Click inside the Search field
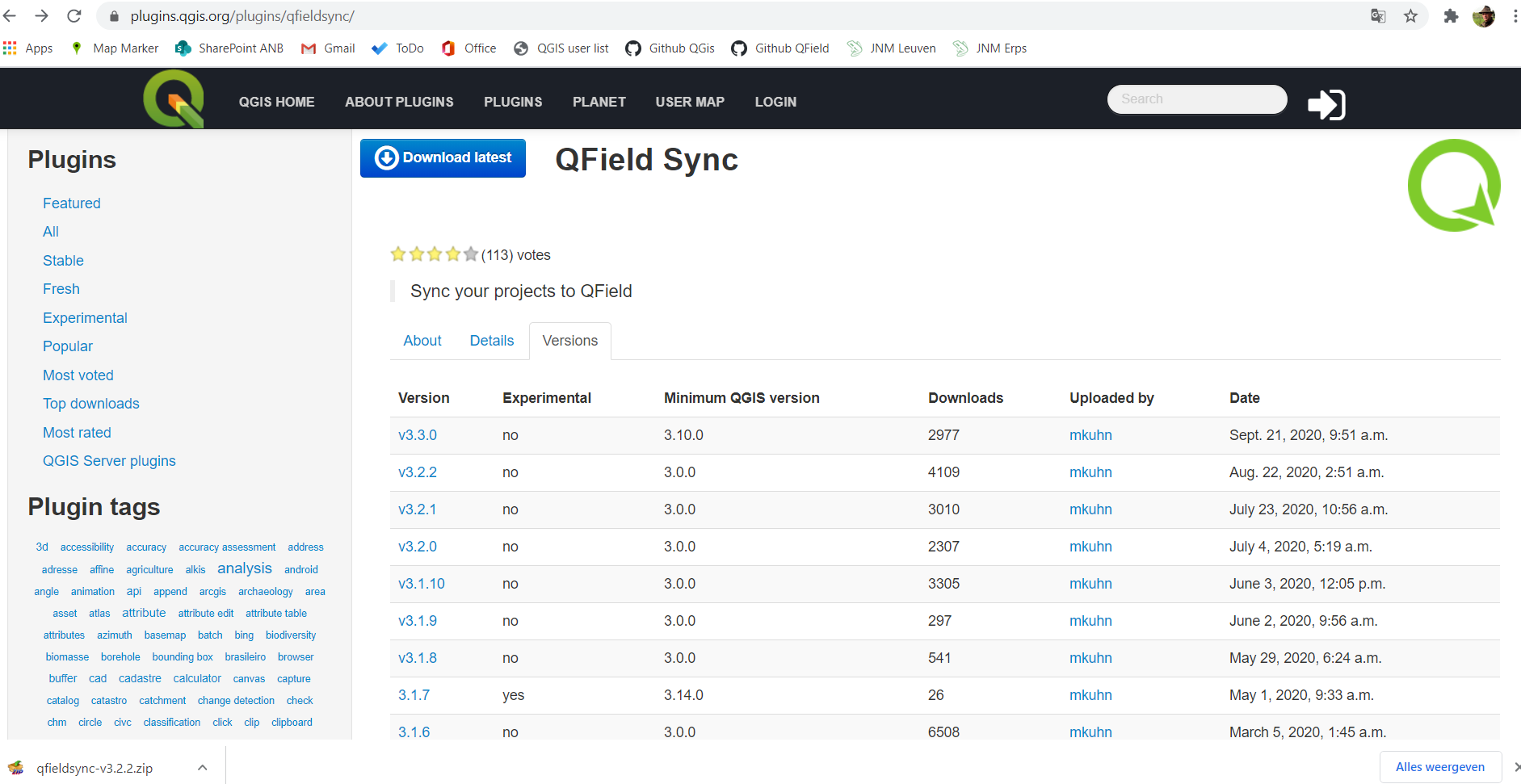Viewport: 1521px width, 784px height. coord(1197,99)
